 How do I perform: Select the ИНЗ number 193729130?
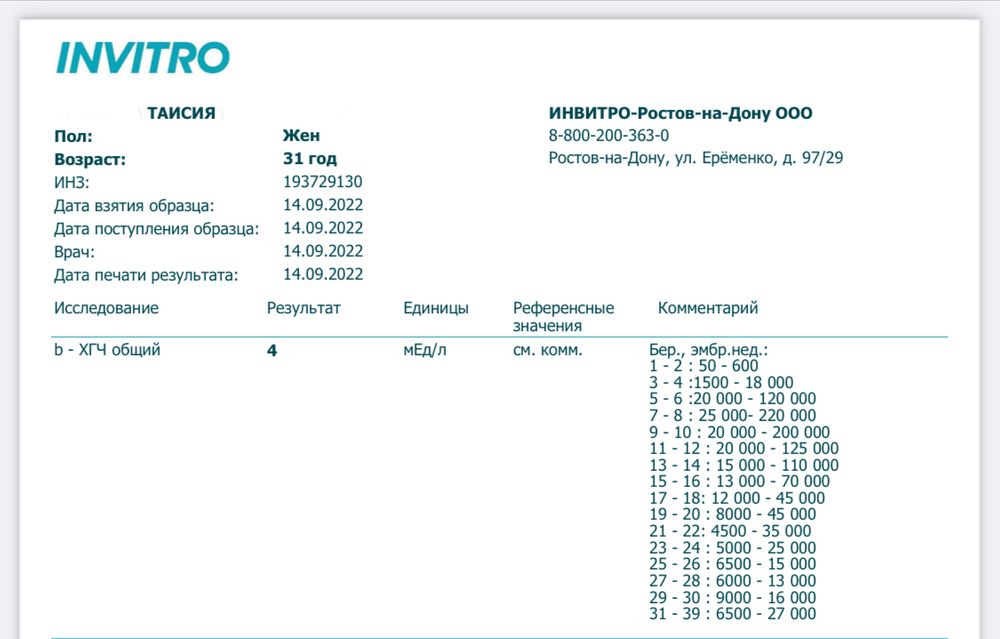(322, 182)
